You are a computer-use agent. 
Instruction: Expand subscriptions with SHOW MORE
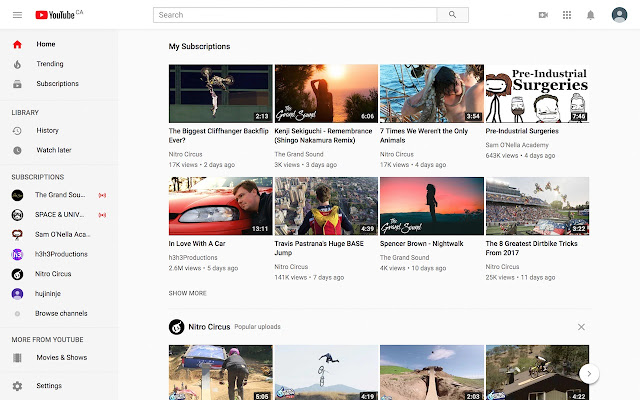(x=188, y=293)
